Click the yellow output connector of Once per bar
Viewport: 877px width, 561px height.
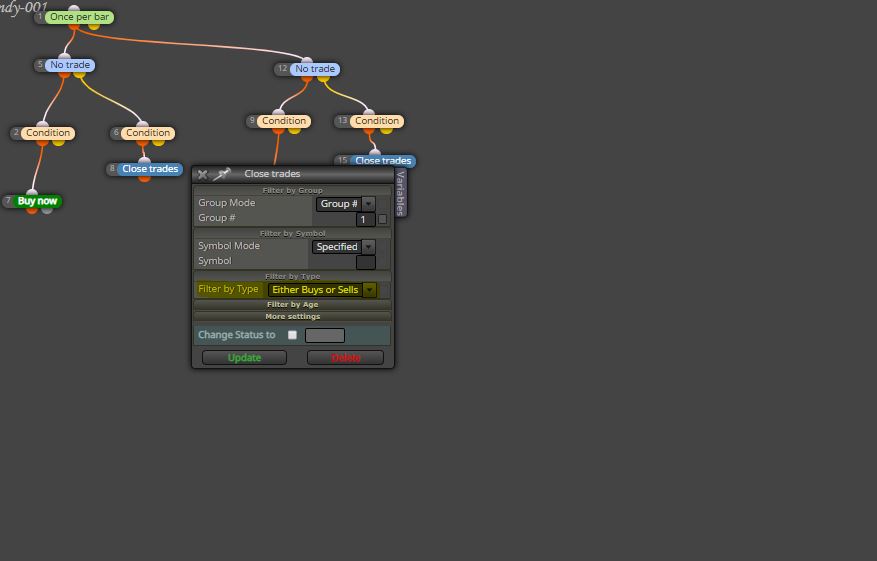pyautogui.click(x=94, y=26)
